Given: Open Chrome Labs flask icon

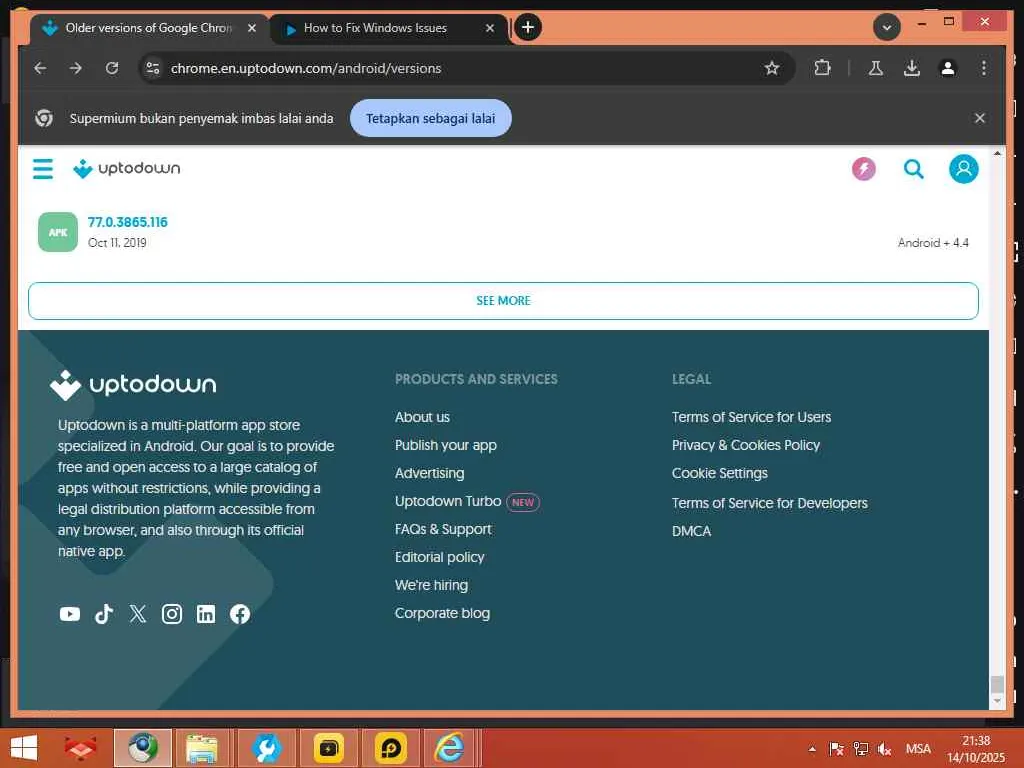Looking at the screenshot, I should click(x=876, y=68).
